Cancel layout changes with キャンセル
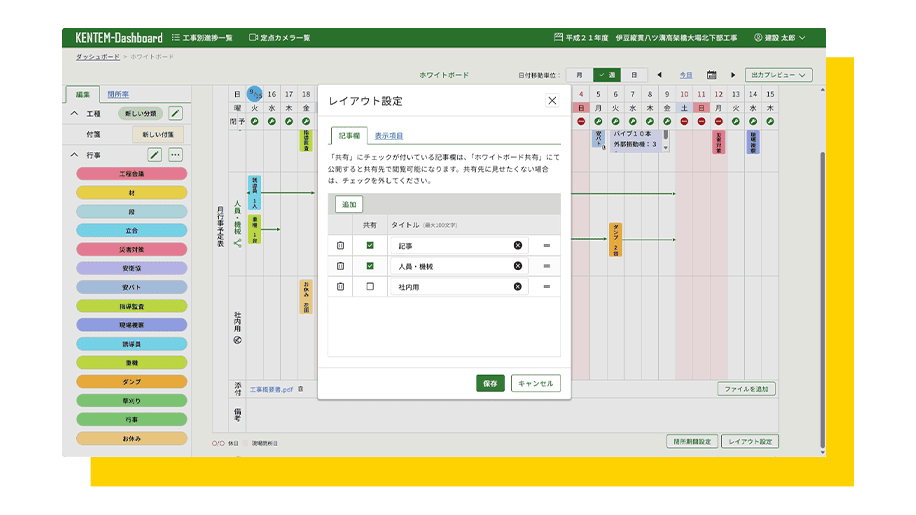The width and height of the screenshot is (916, 515). point(536,384)
